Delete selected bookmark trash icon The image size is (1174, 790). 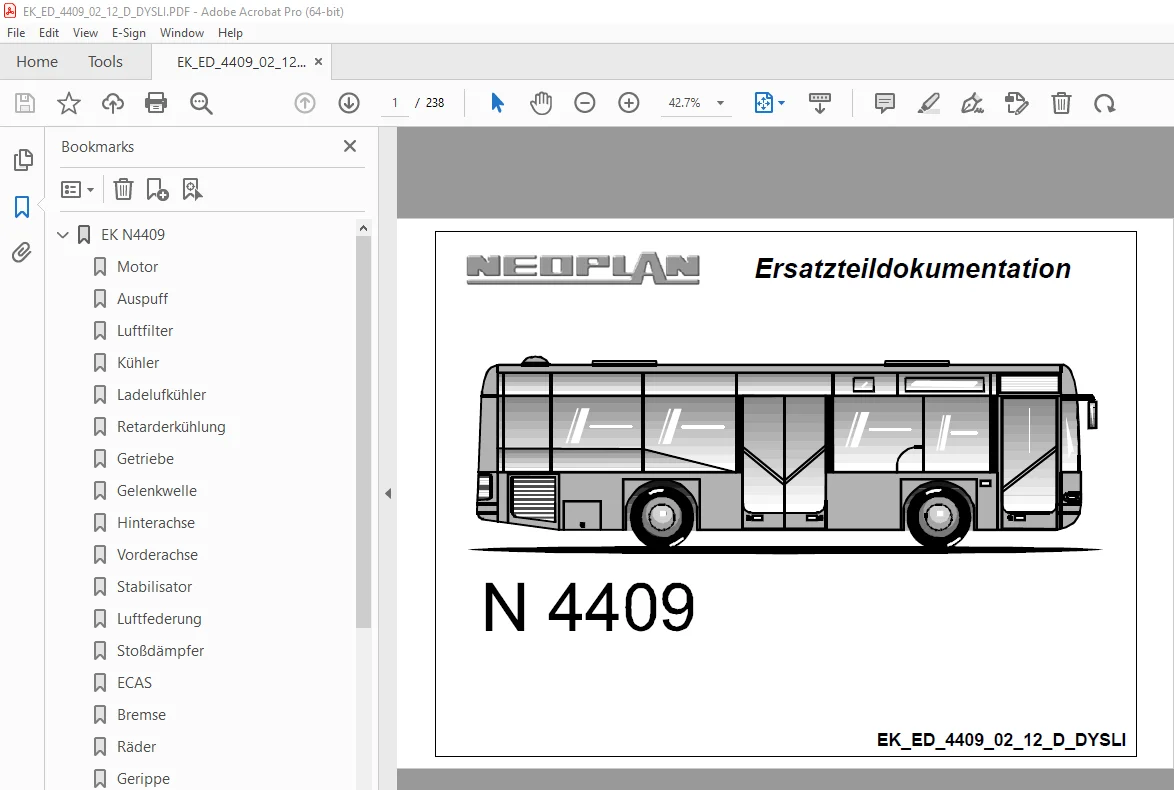click(x=123, y=189)
